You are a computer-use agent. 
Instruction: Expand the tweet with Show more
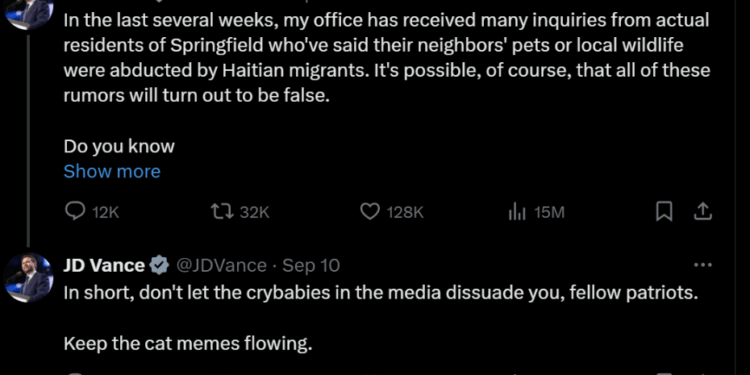point(112,171)
